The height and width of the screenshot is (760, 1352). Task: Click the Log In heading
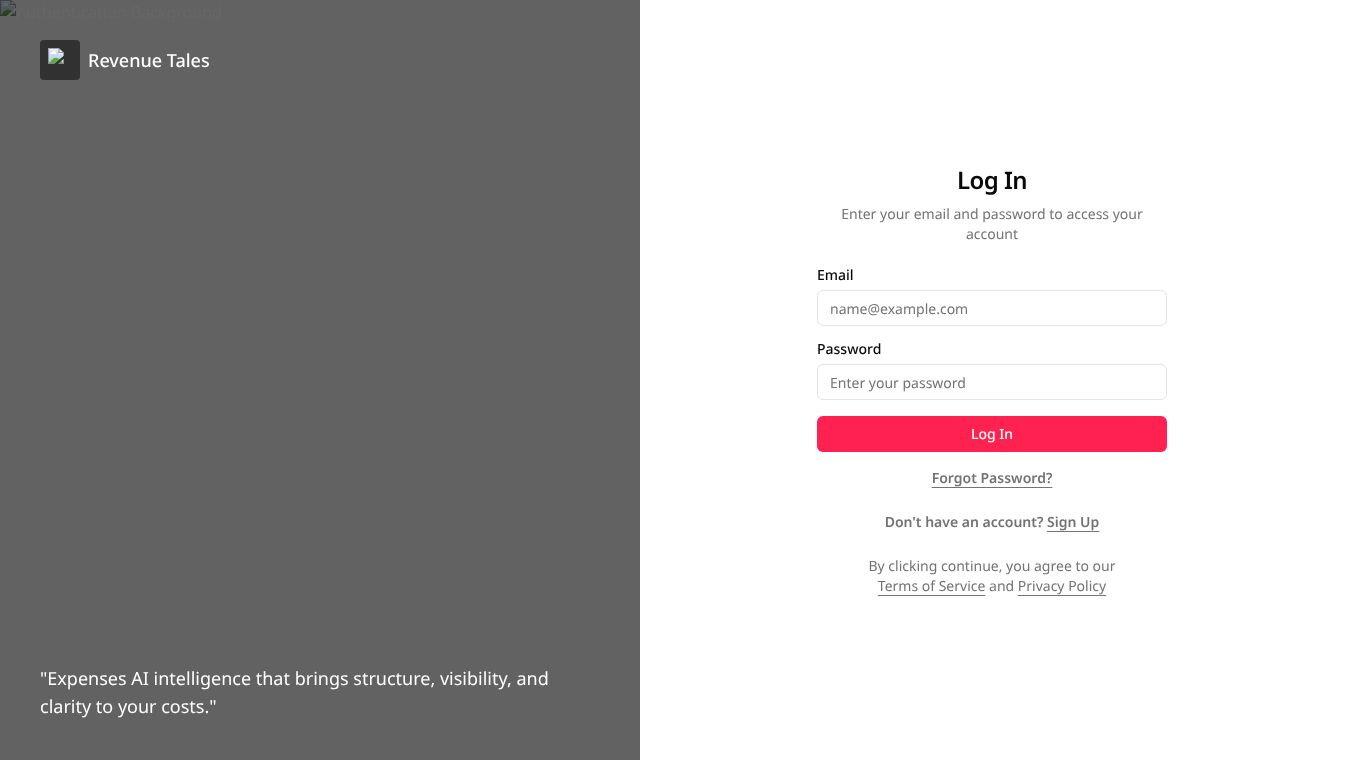click(x=991, y=180)
